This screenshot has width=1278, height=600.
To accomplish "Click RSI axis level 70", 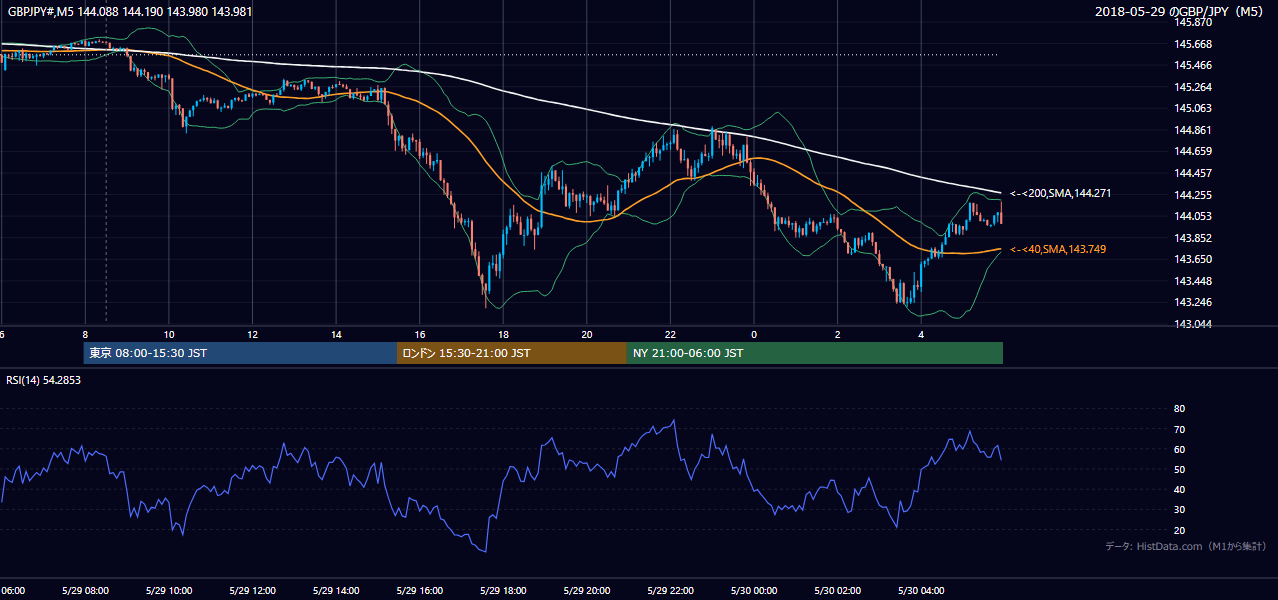I will coord(1179,429).
